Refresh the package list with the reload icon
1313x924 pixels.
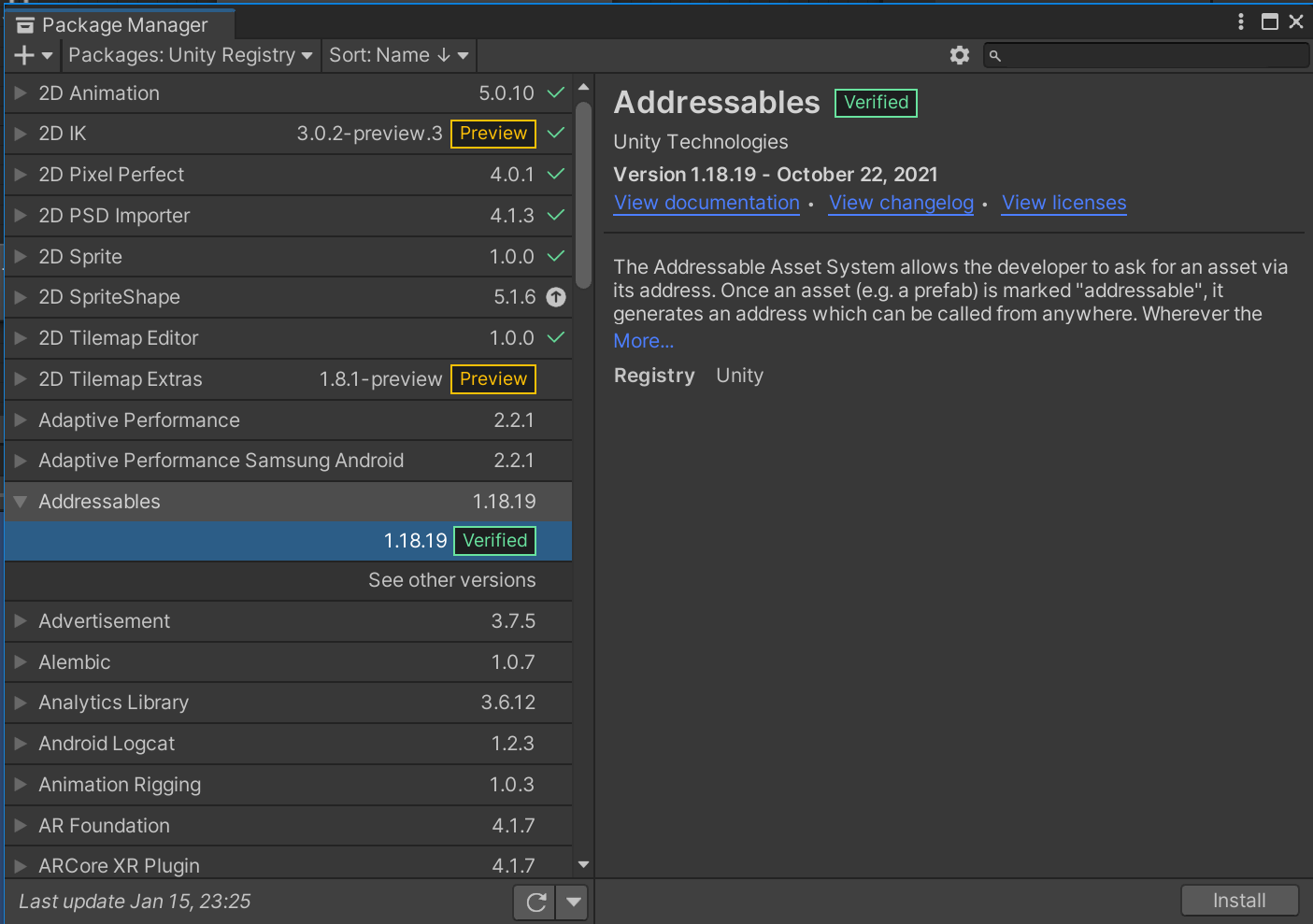[534, 901]
